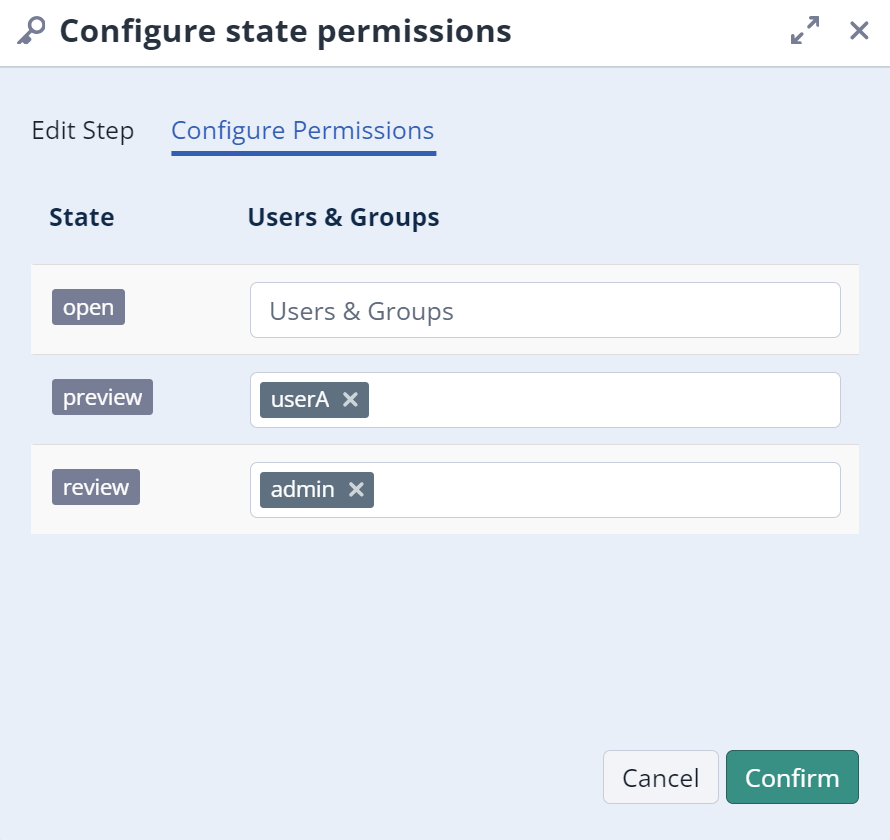The height and width of the screenshot is (840, 890).
Task: Select the userA chip label
Action: [x=300, y=400]
